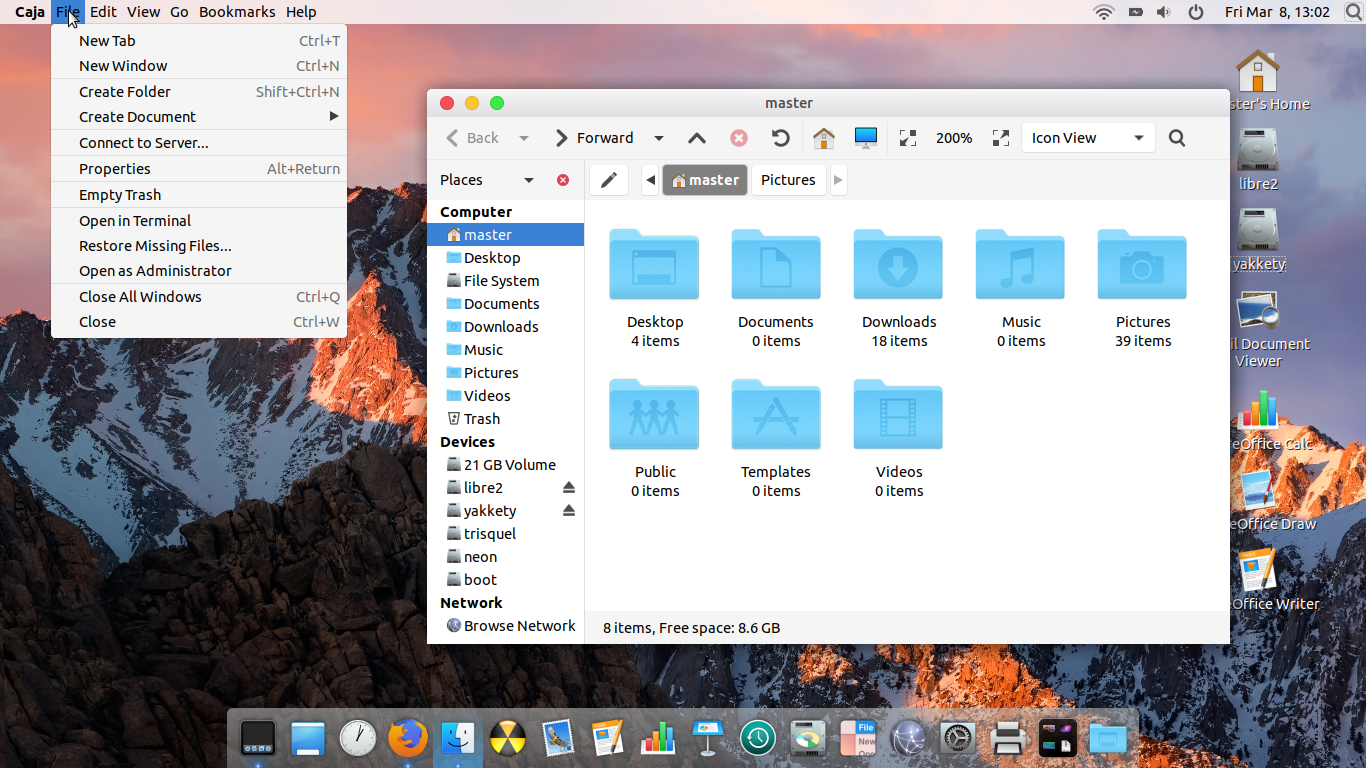Viewport: 1366px width, 768px height.
Task: Open the Search icon in the toolbar
Action: [x=1176, y=137]
